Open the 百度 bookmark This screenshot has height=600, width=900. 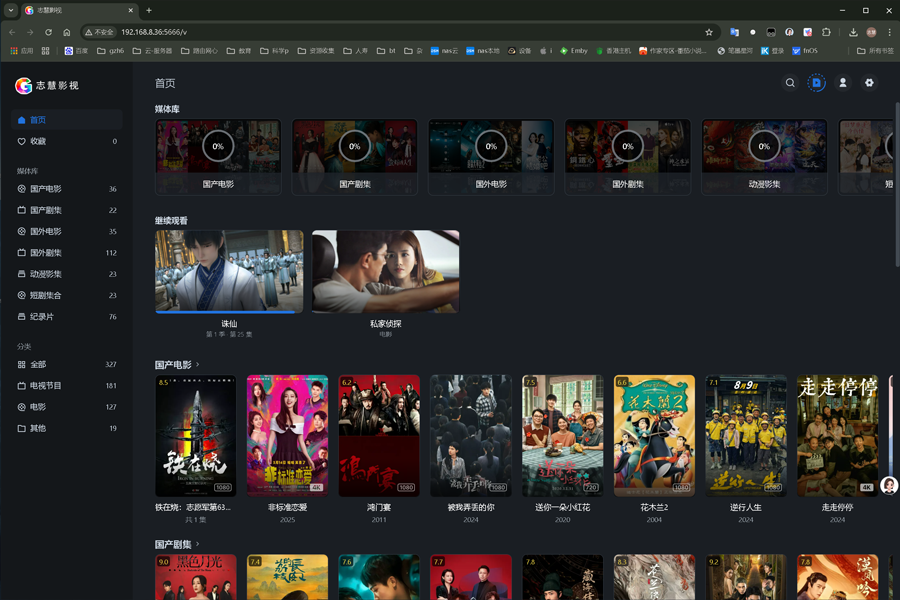point(76,51)
